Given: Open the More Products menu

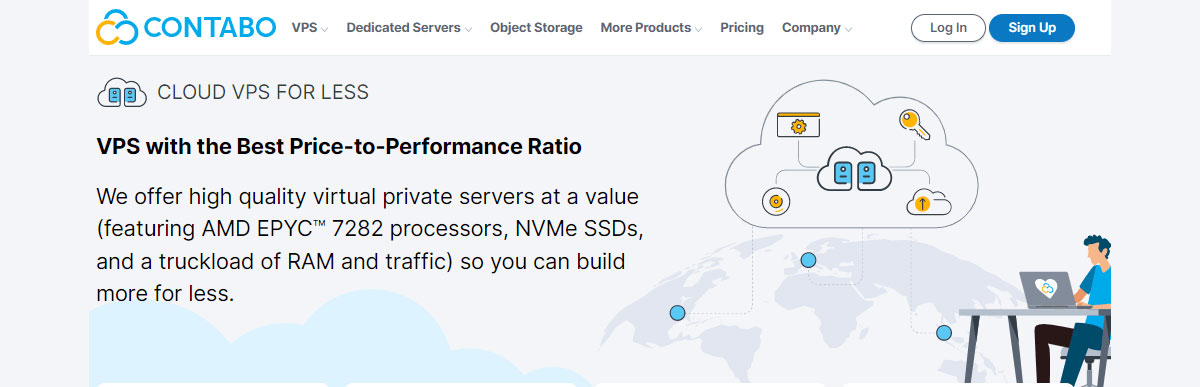Looking at the screenshot, I should [645, 28].
